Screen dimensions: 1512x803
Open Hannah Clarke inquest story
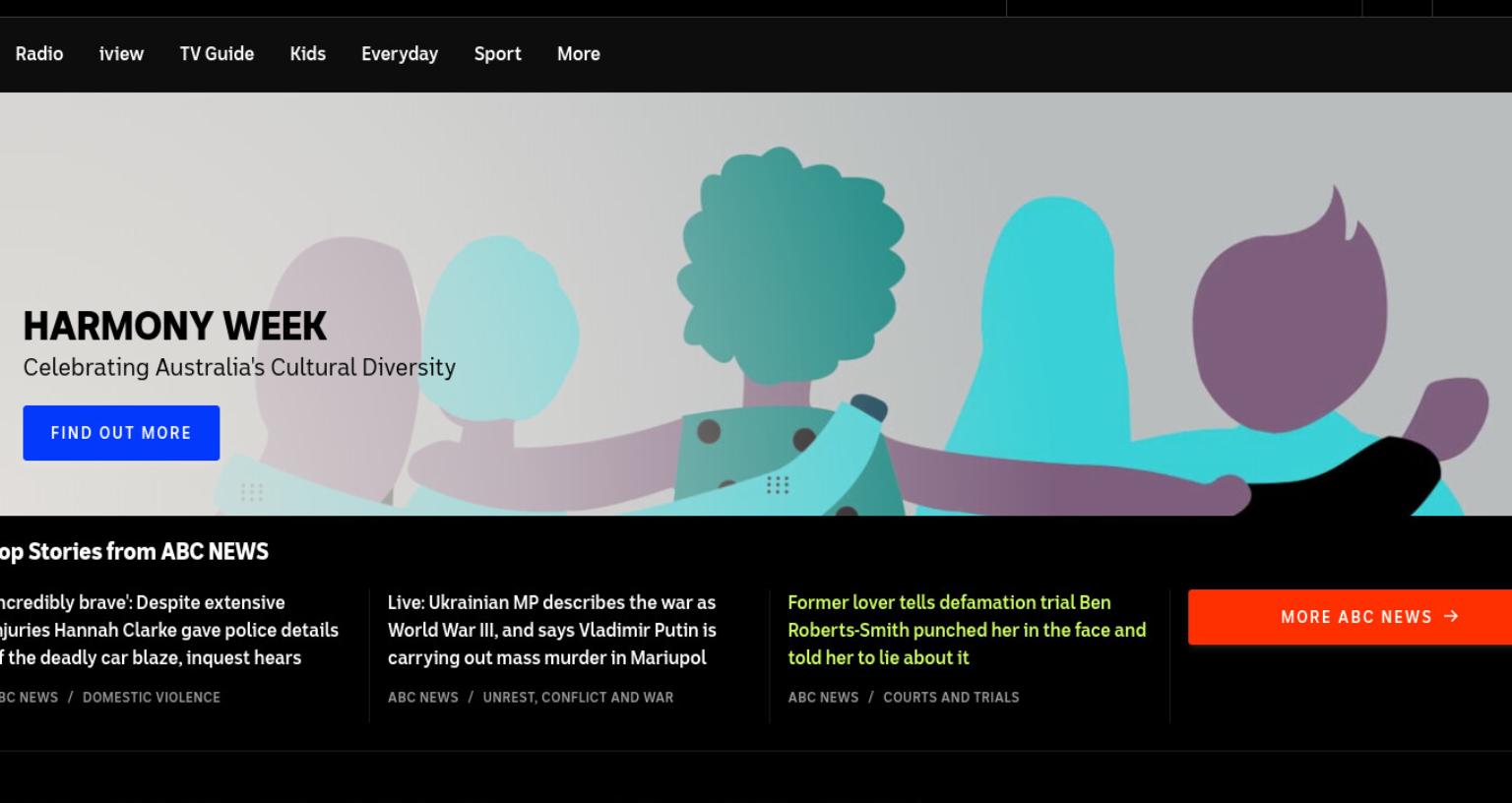pos(168,630)
